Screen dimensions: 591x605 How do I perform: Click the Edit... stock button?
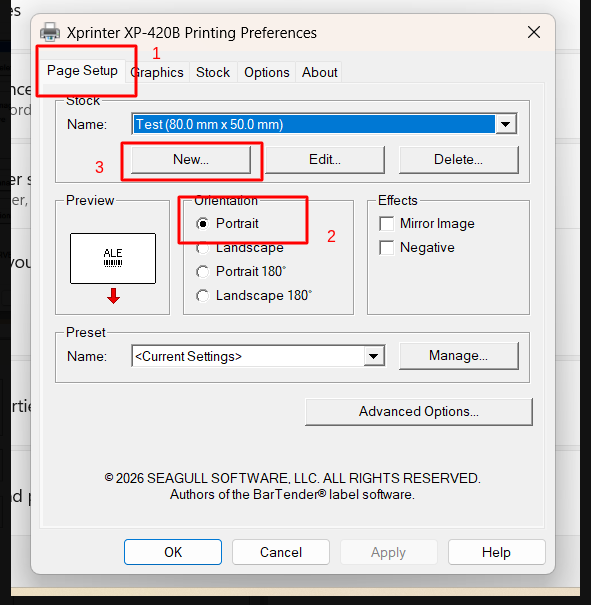(325, 159)
